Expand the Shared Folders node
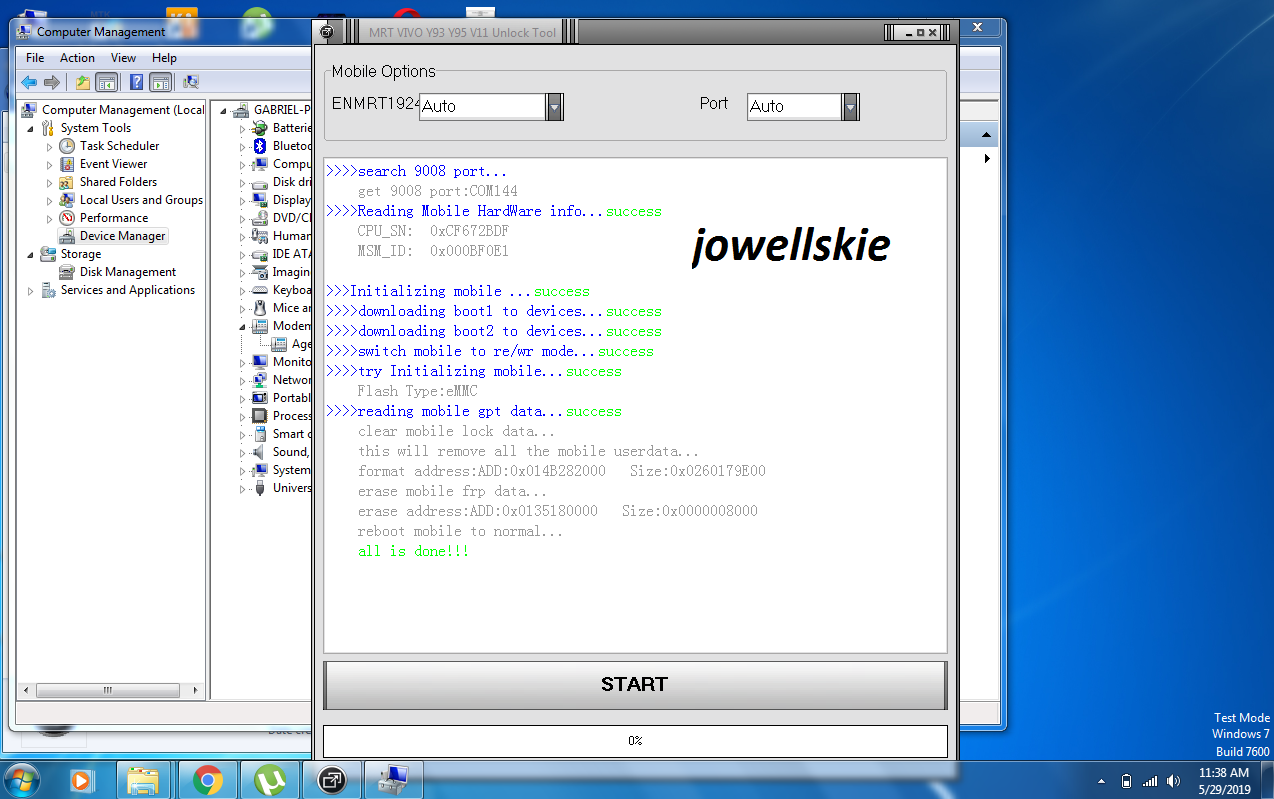This screenshot has height=799, width=1274. [49, 182]
